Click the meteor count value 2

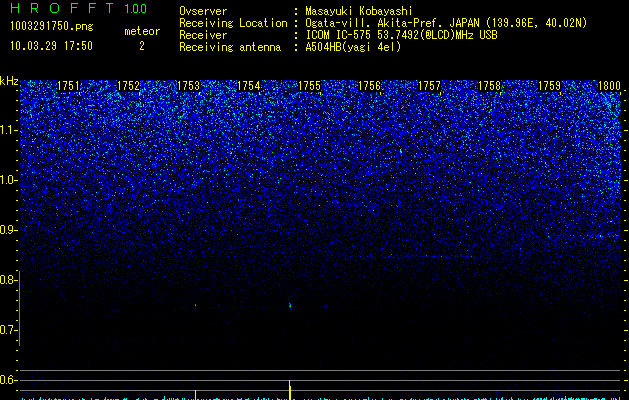[142, 46]
